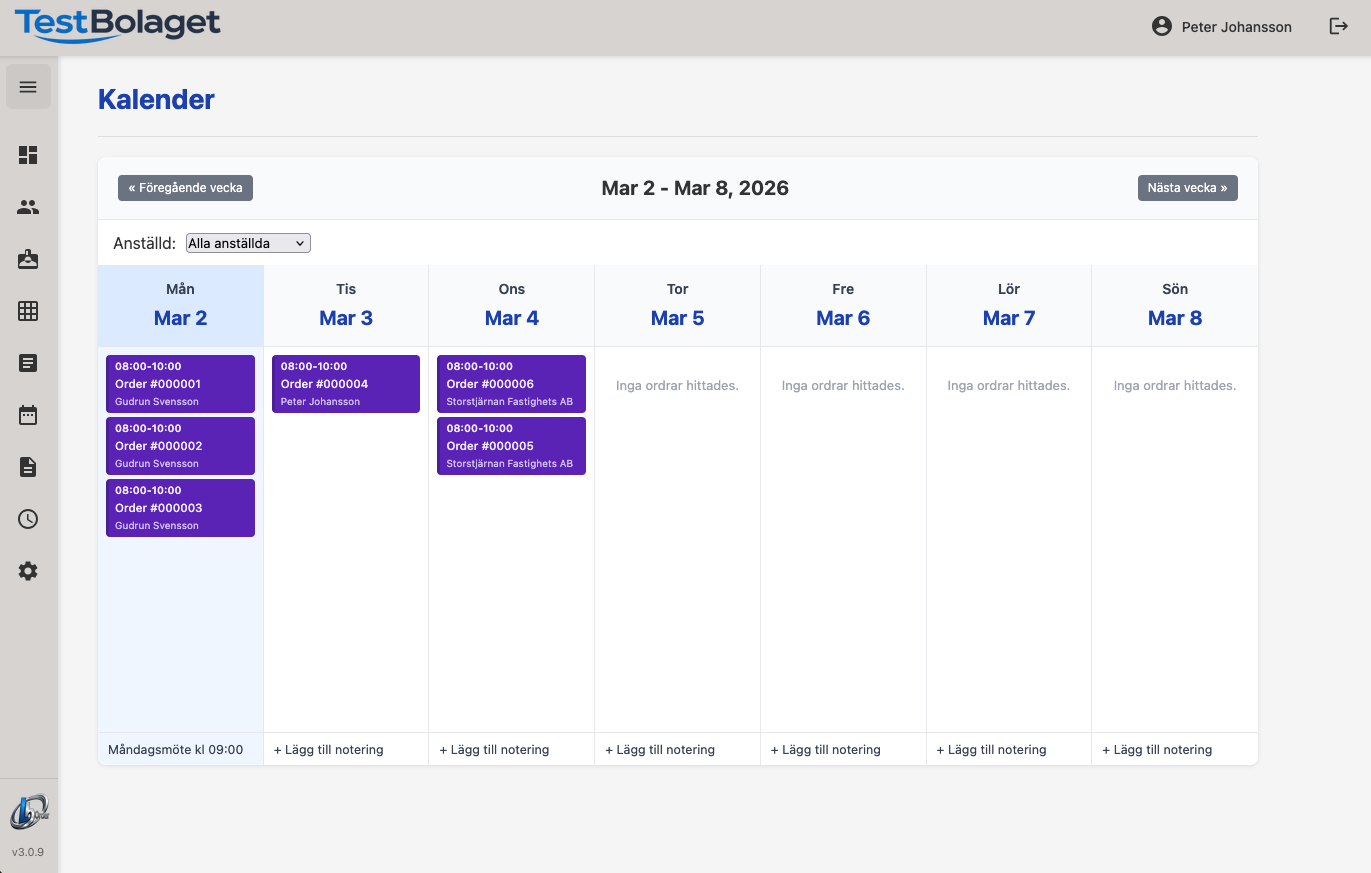Viewport: 1371px width, 873px height.
Task: Open settings via the gear icon
Action: [28, 571]
